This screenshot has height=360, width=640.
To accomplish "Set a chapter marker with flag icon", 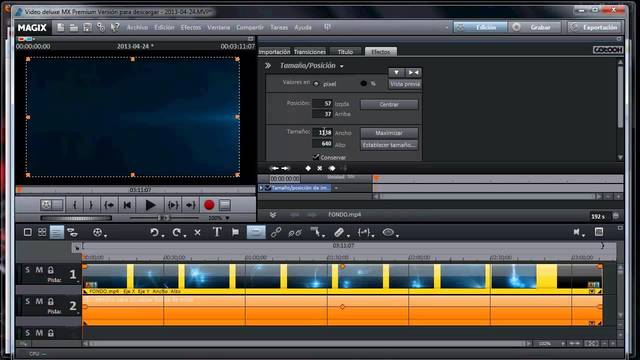I will [x=236, y=232].
